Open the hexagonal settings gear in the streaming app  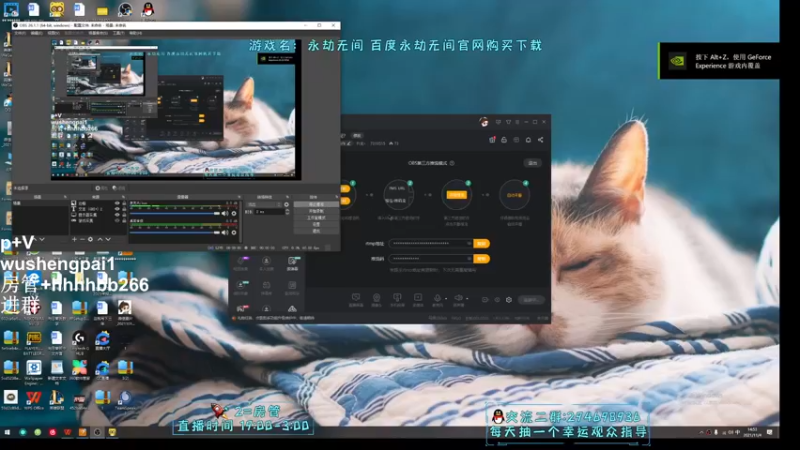pos(509,299)
